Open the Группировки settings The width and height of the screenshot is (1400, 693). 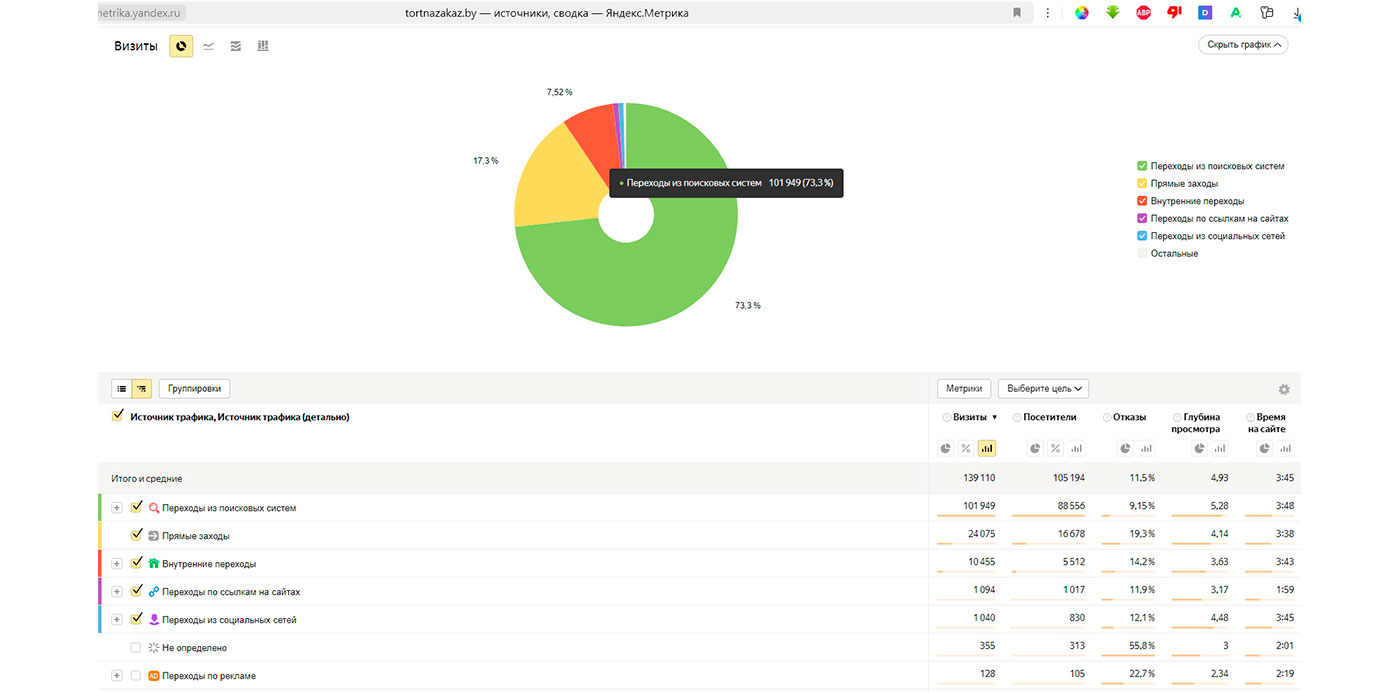[195, 388]
